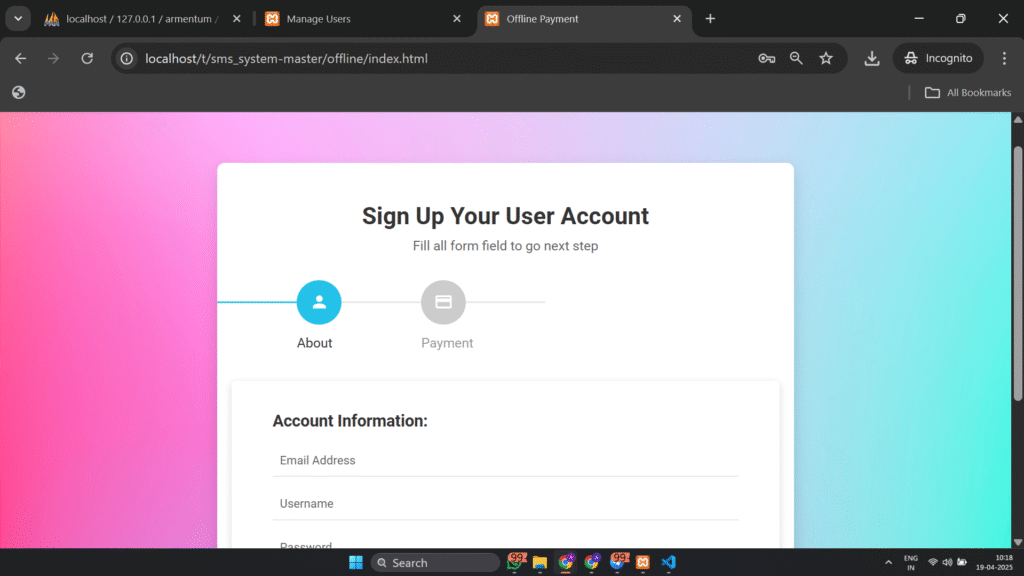View site information icon in address bar
1024x576 pixels.
tap(127, 58)
